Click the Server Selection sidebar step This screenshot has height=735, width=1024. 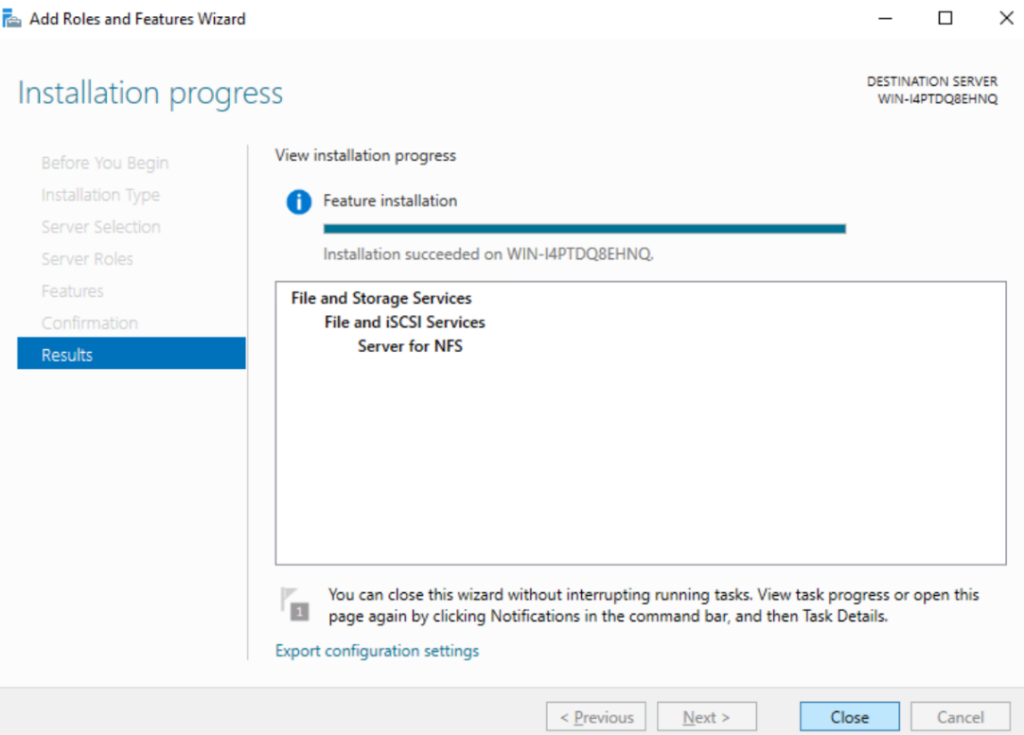tap(100, 226)
